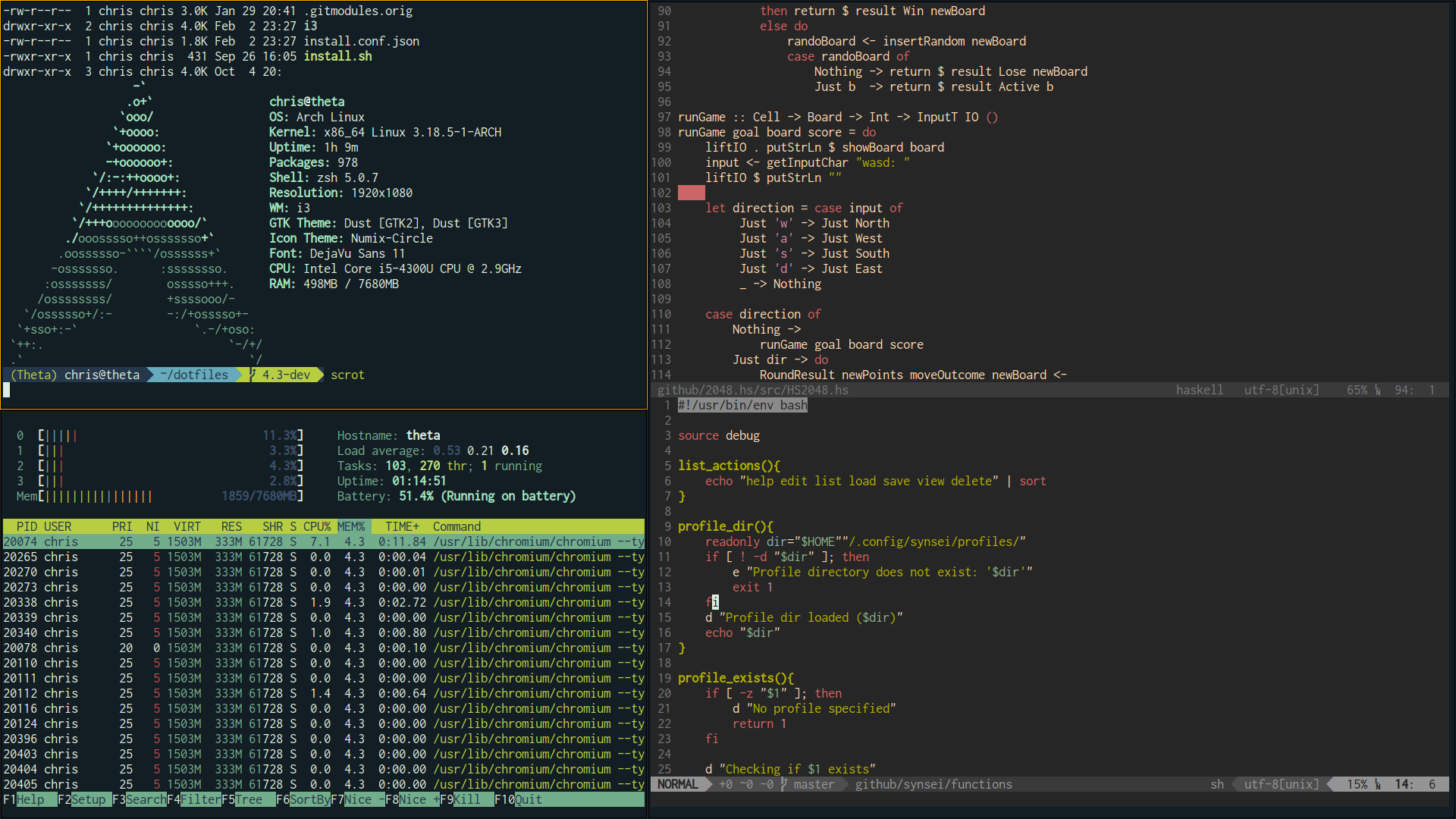The height and width of the screenshot is (819, 1456).
Task: Click F4 Filter in htop footer
Action: pos(193,799)
